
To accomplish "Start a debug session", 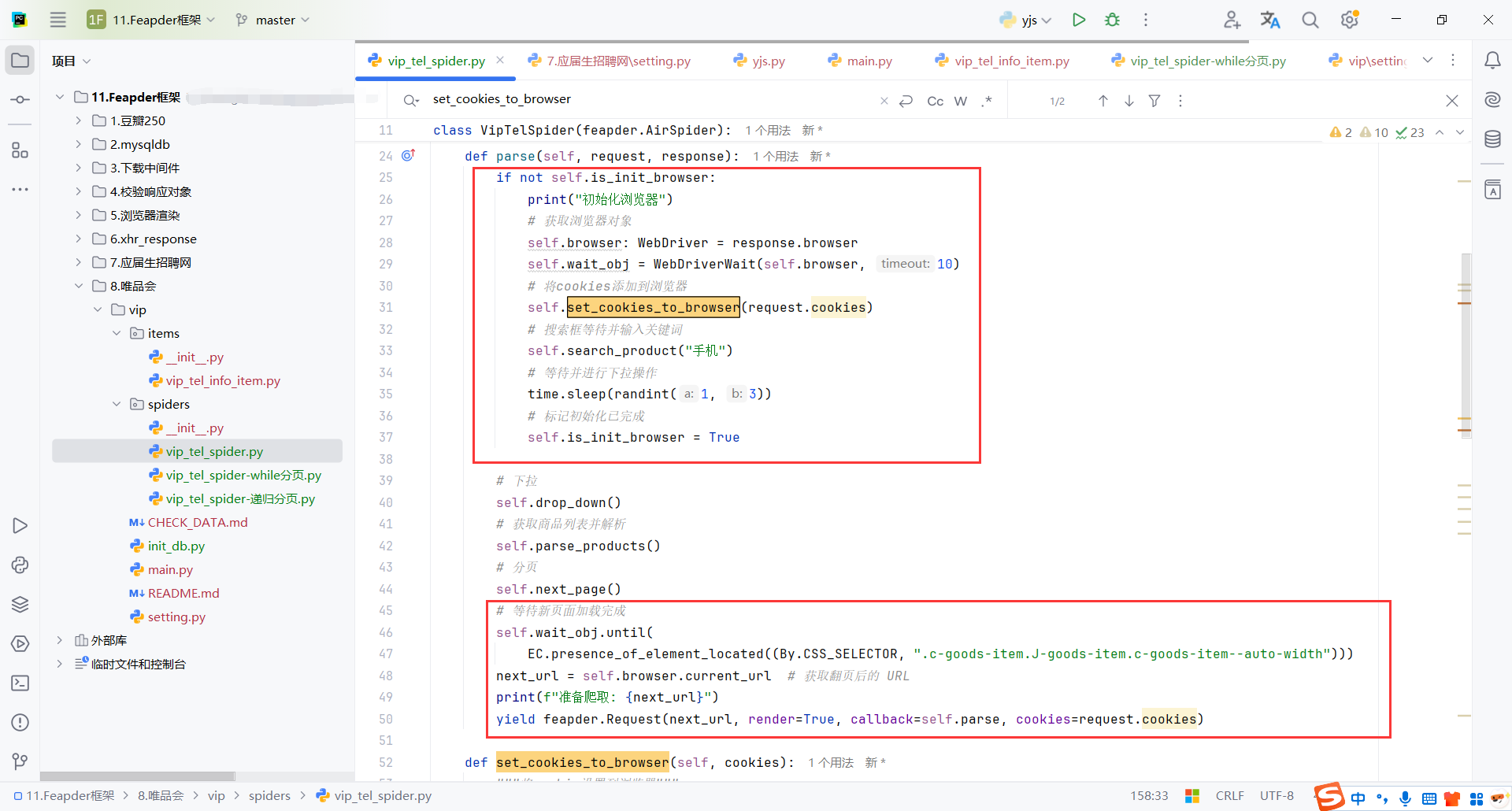I will pyautogui.click(x=1111, y=20).
